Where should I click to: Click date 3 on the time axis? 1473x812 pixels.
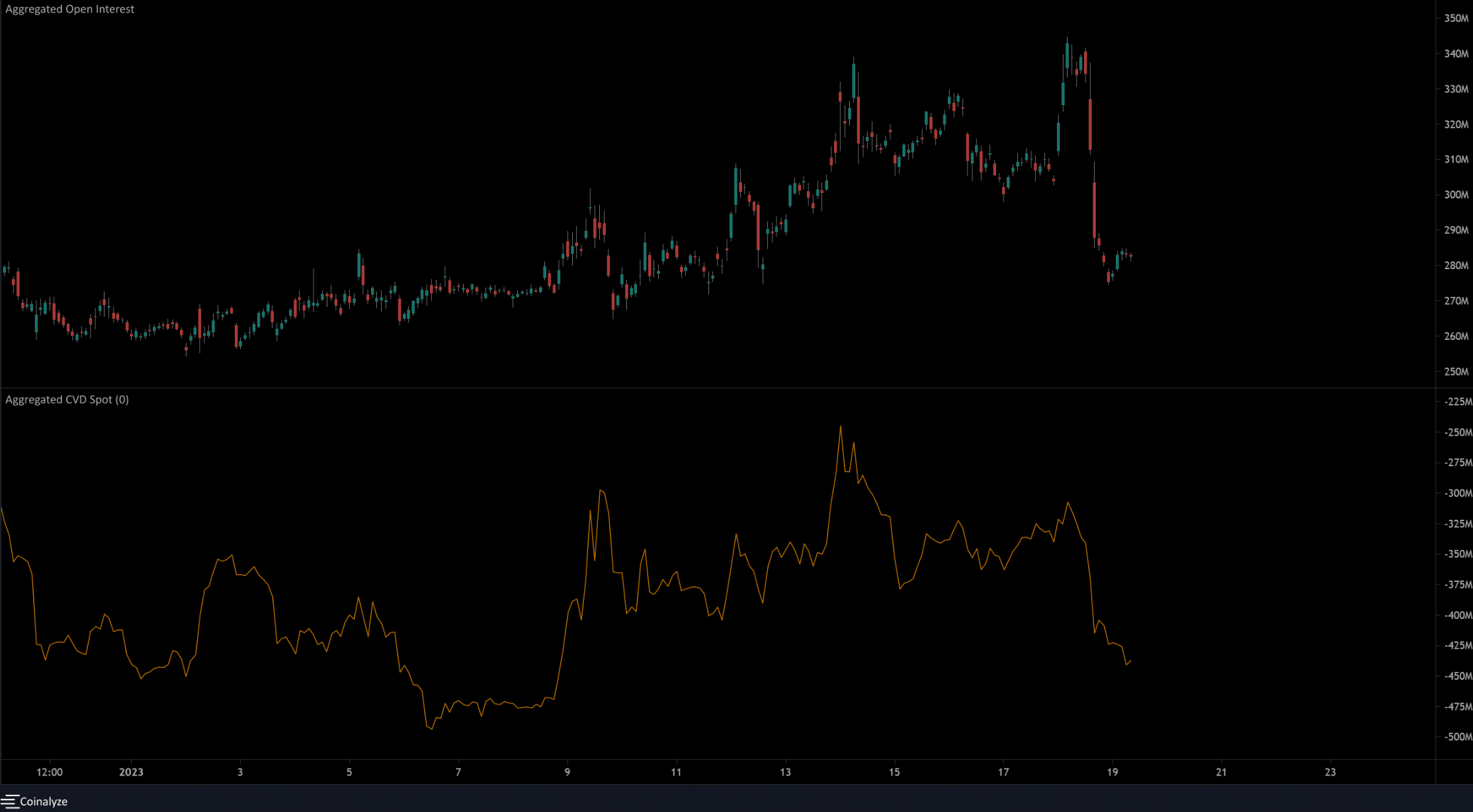(x=240, y=772)
